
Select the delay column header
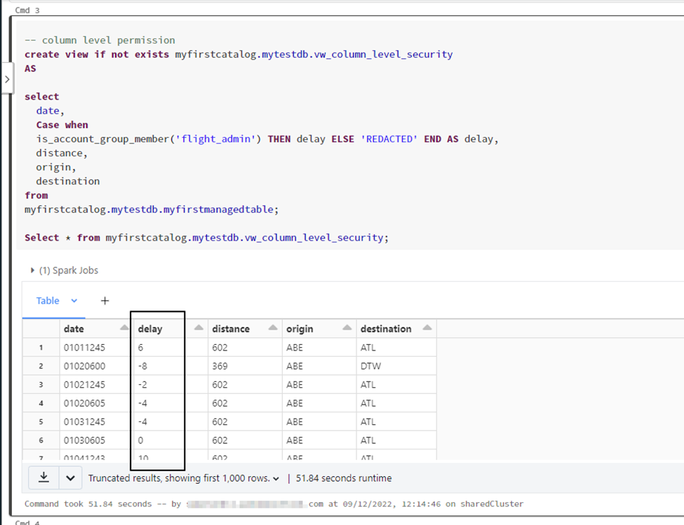[x=171, y=328]
